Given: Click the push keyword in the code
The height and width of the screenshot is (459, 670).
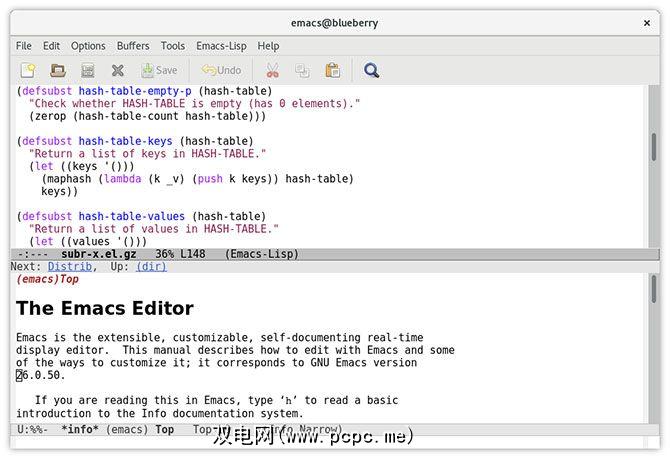Looking at the screenshot, I should point(210,179).
